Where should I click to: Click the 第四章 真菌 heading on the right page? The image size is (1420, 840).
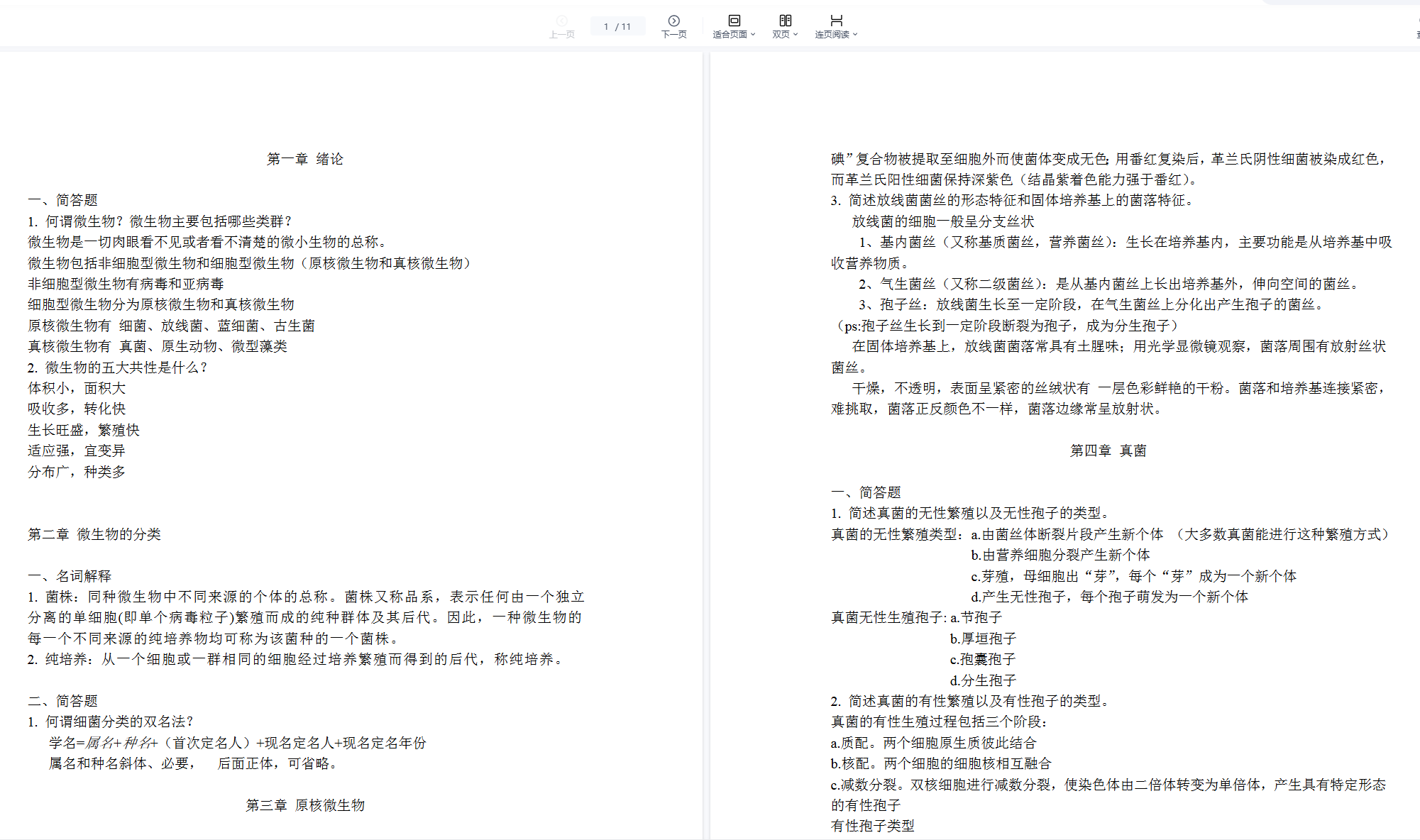1108,451
